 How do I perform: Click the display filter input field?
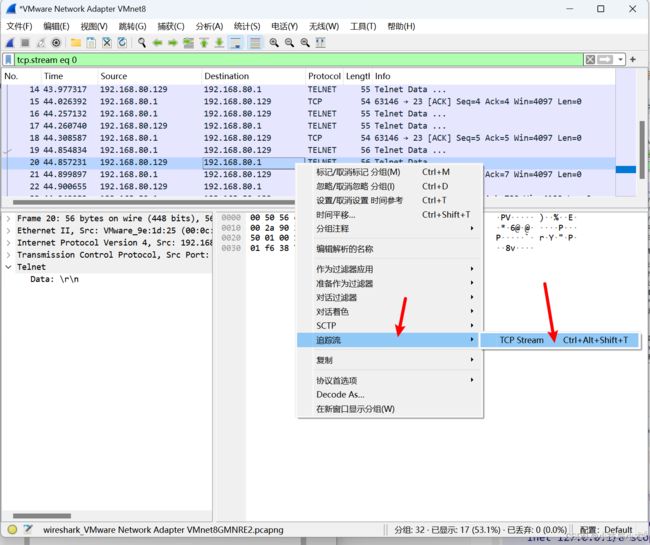coord(298,60)
